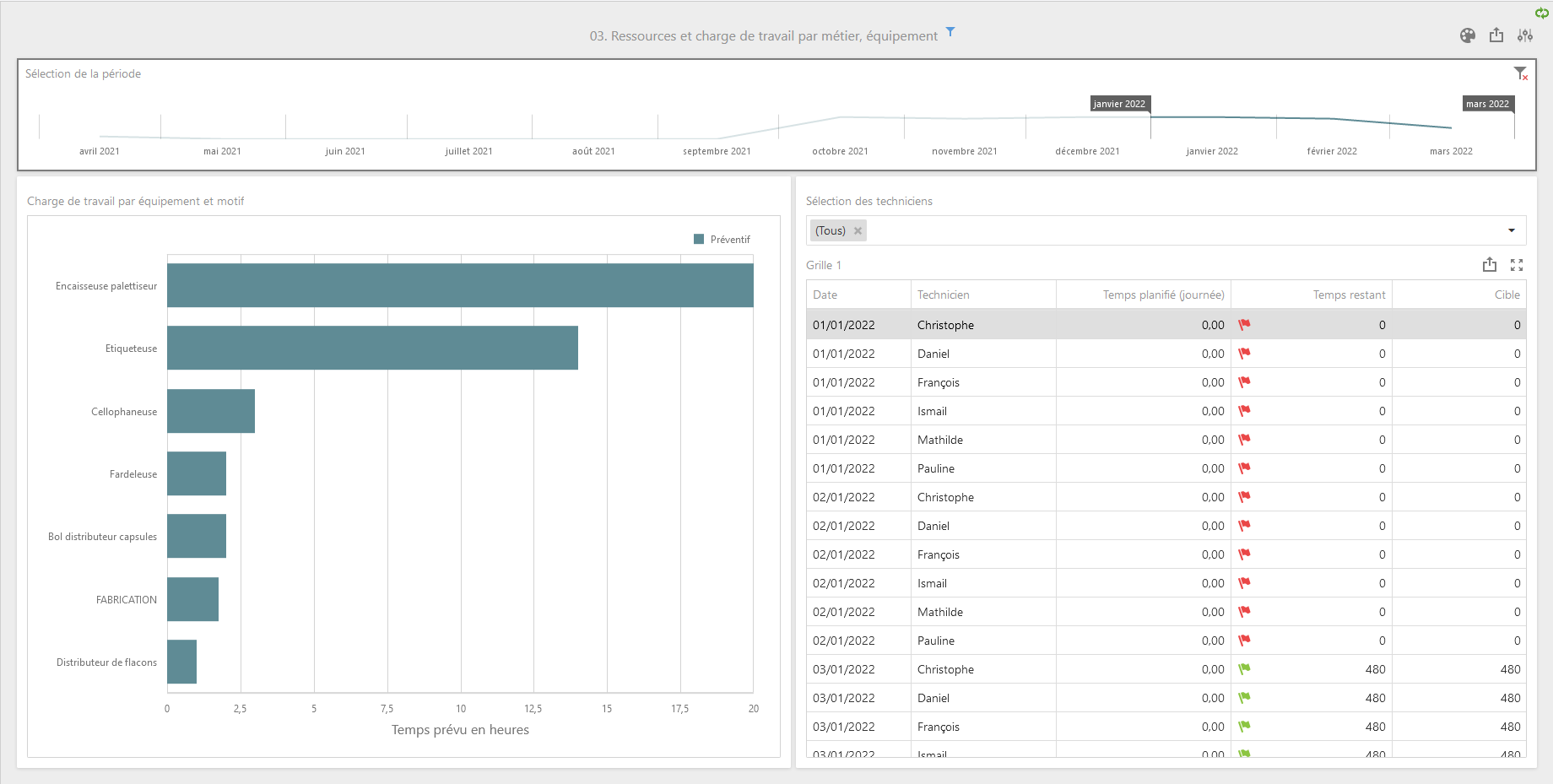Select décembre 2021 on the period timeline

click(1087, 151)
